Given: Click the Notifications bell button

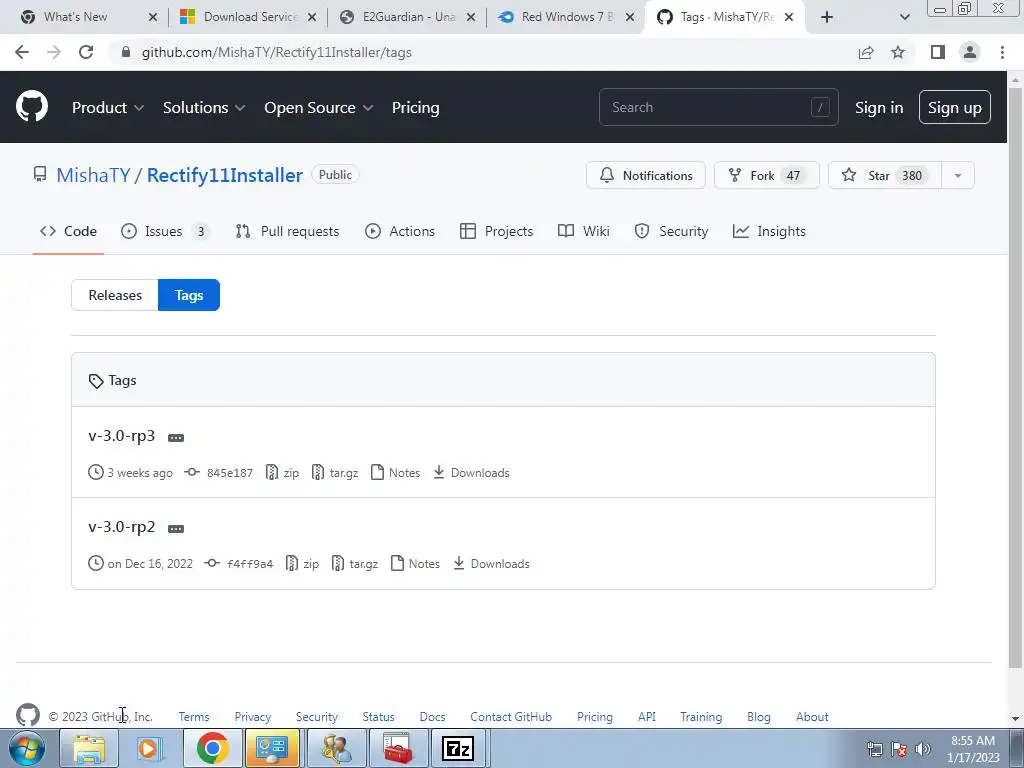Looking at the screenshot, I should tap(645, 175).
